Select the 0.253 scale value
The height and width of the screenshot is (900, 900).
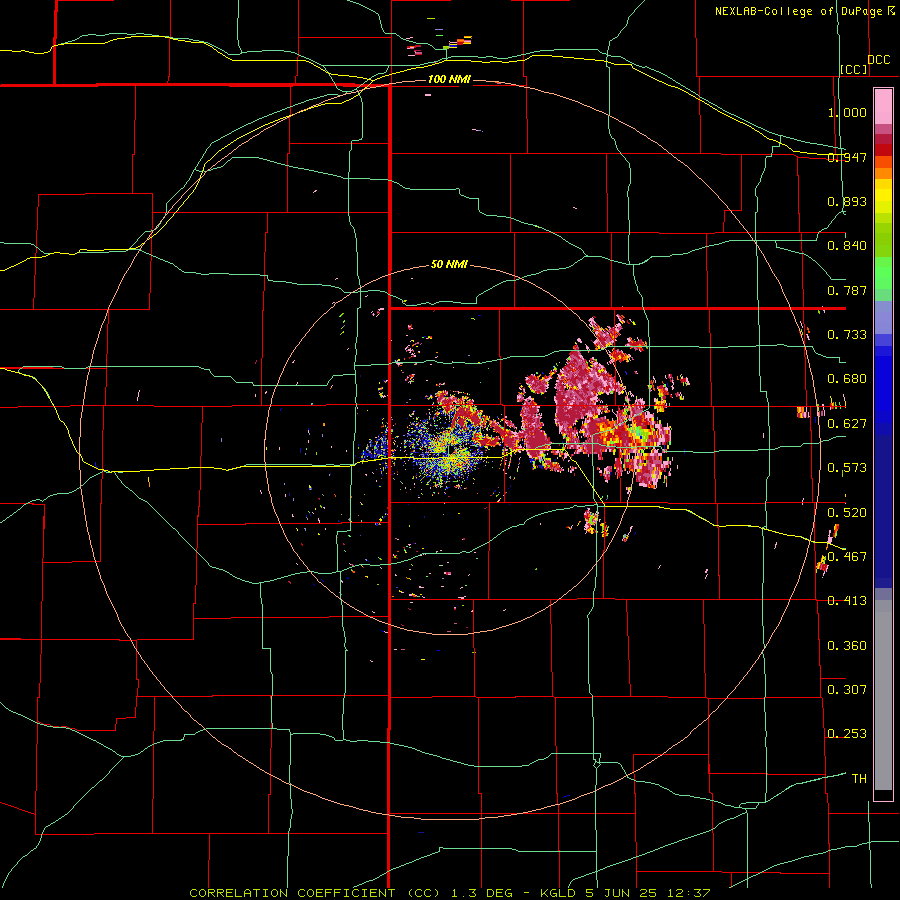[x=847, y=734]
